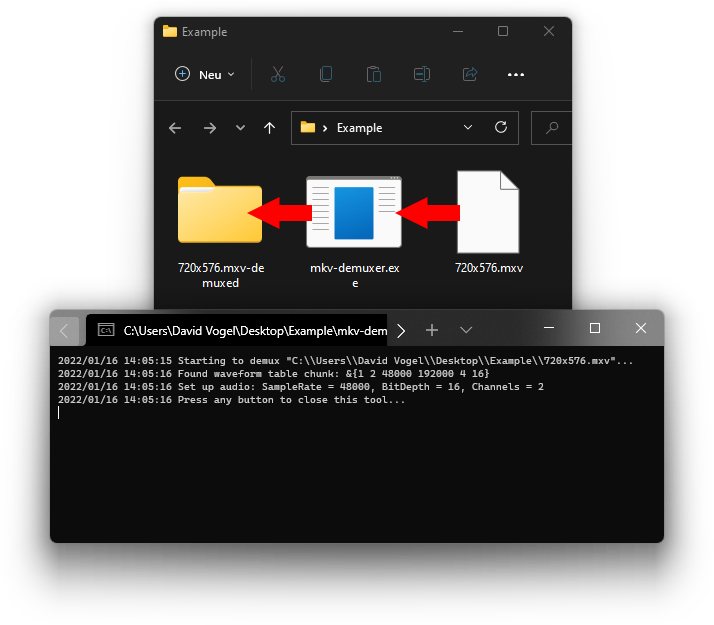Open a new terminal tab with plus
This screenshot has height=625, width=714.
click(x=432, y=330)
